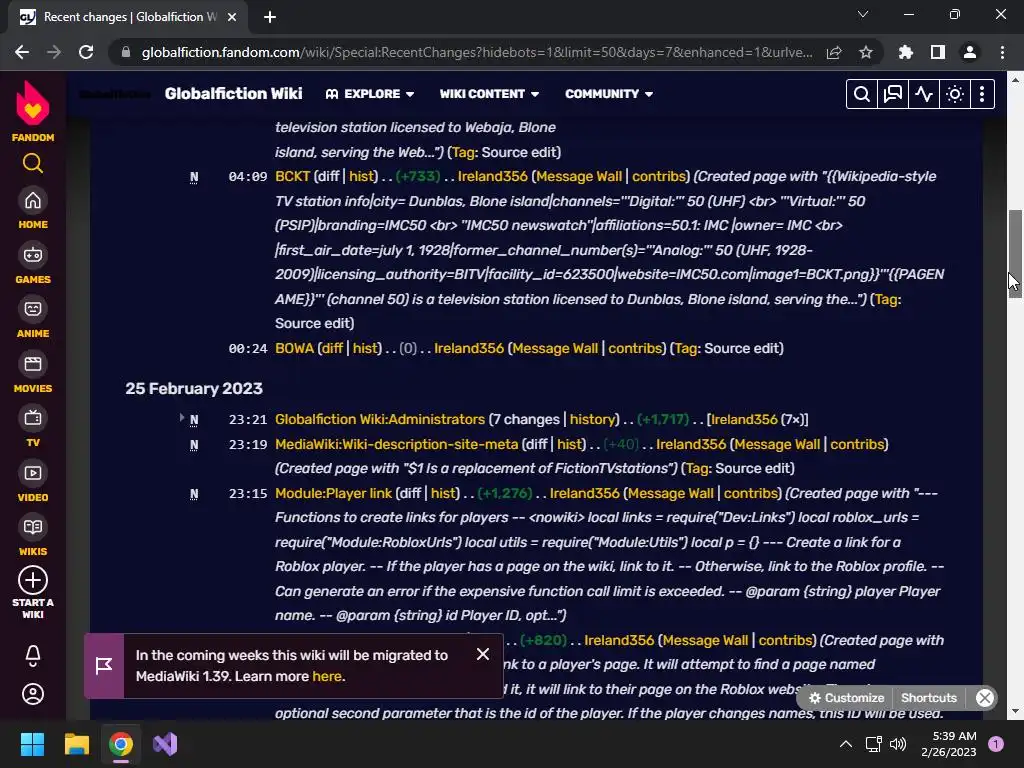This screenshot has height=768, width=1024.
Task: Reload the page
Action: click(x=86, y=52)
